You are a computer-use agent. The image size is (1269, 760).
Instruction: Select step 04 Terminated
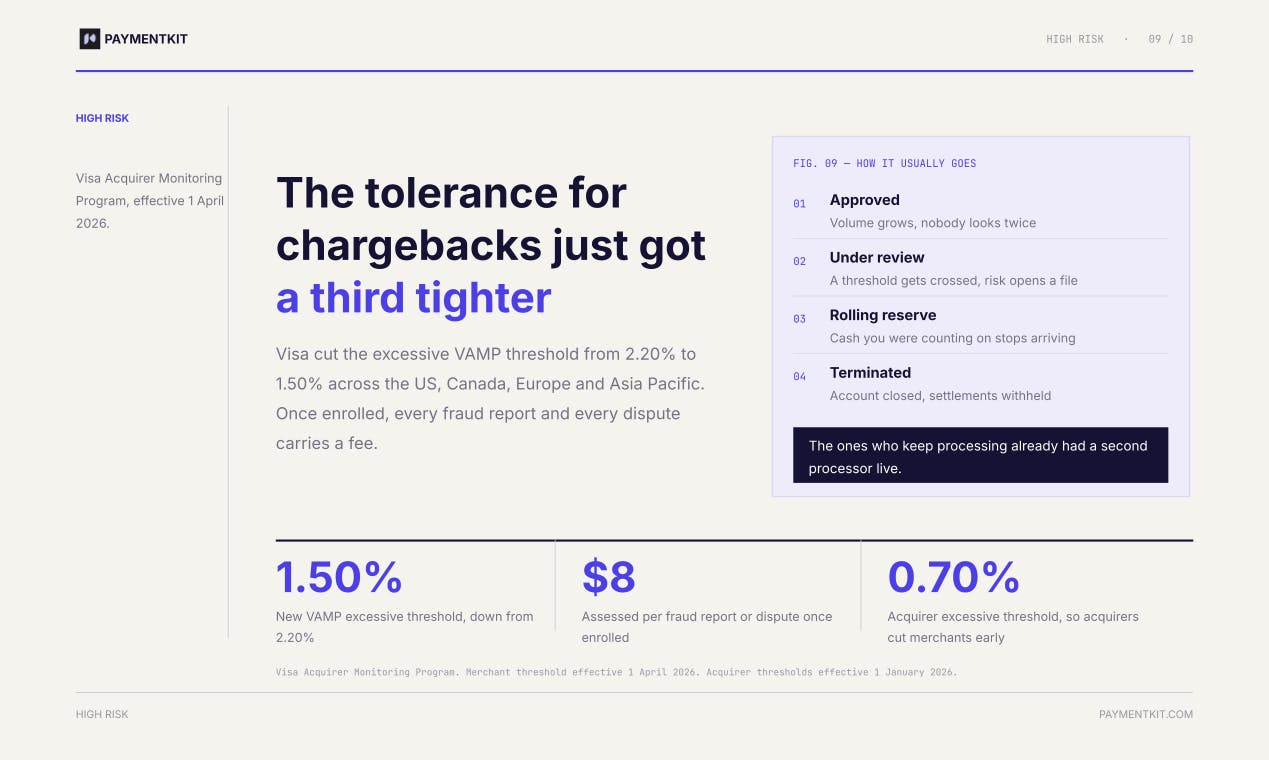click(980, 383)
